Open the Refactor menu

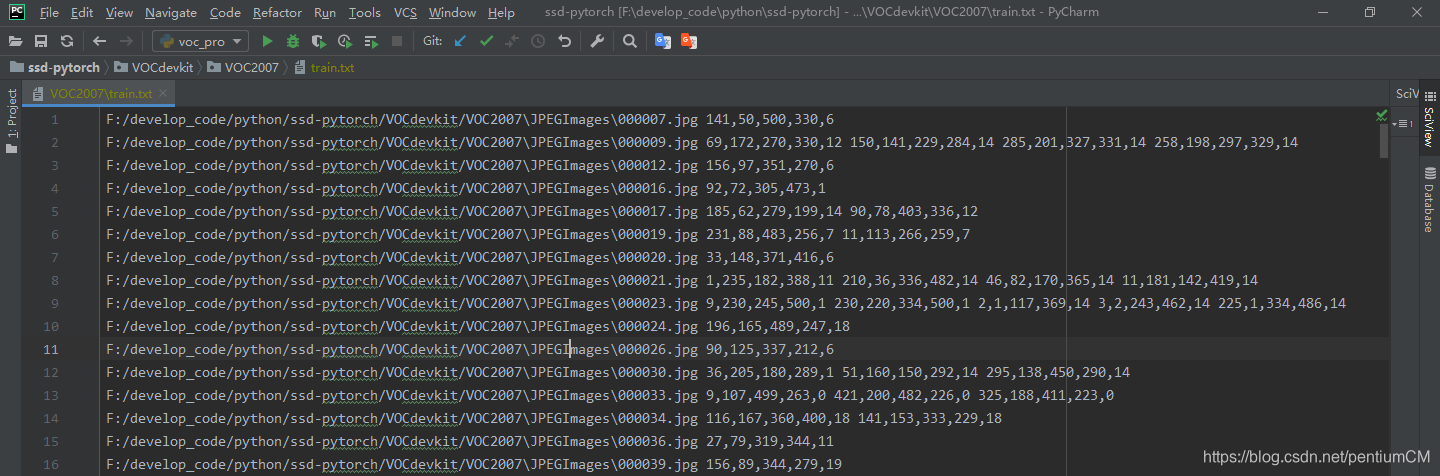(277, 13)
